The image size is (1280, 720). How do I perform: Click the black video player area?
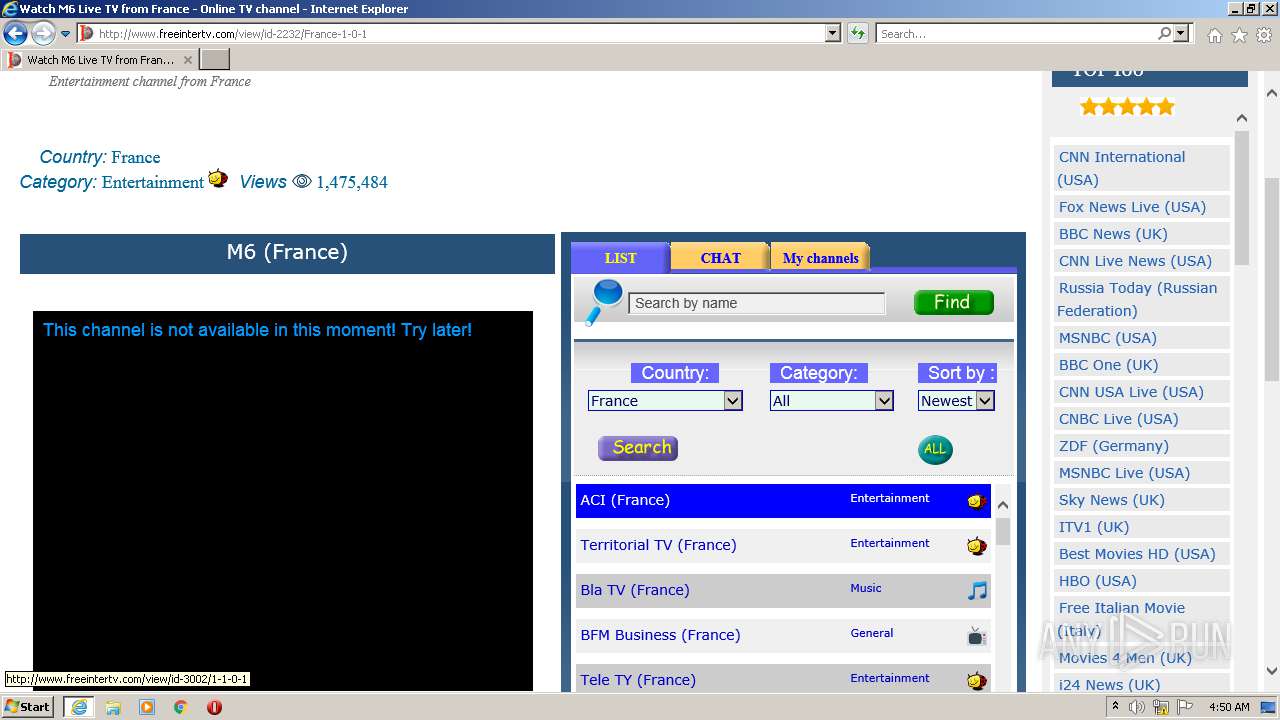(283, 501)
